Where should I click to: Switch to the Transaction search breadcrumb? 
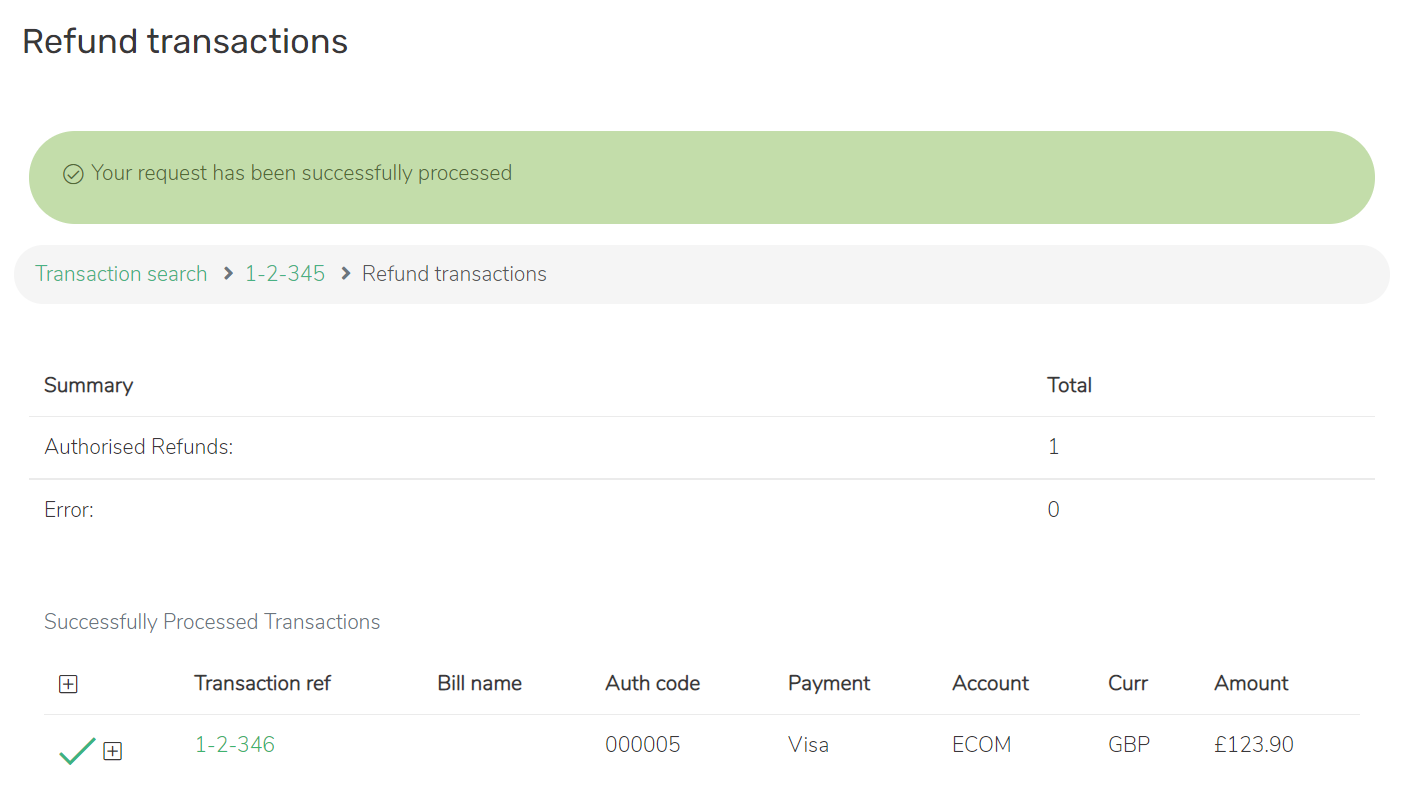[120, 273]
